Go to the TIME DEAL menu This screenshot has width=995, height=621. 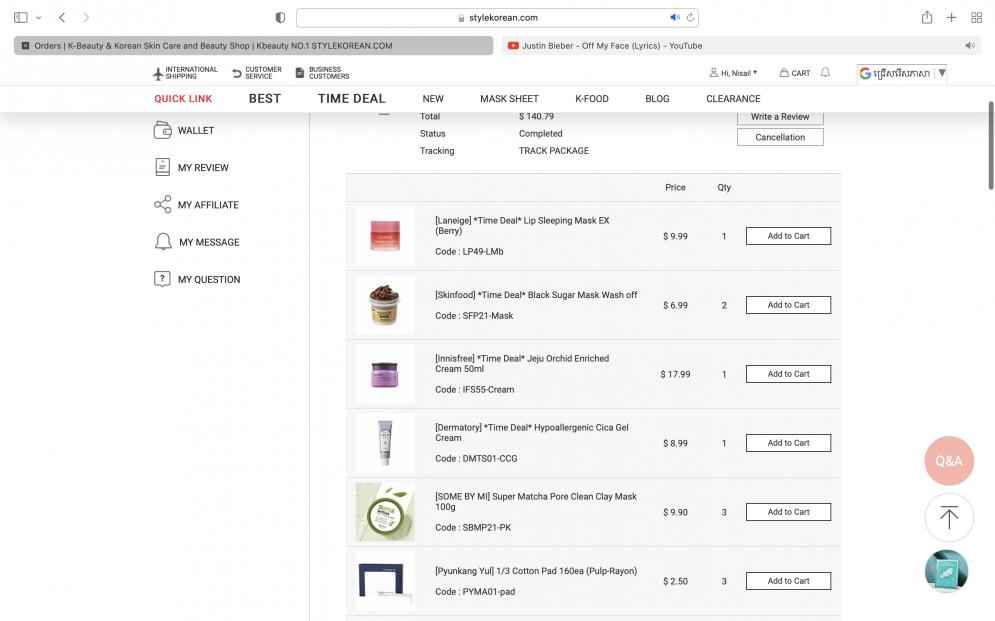[x=351, y=99]
